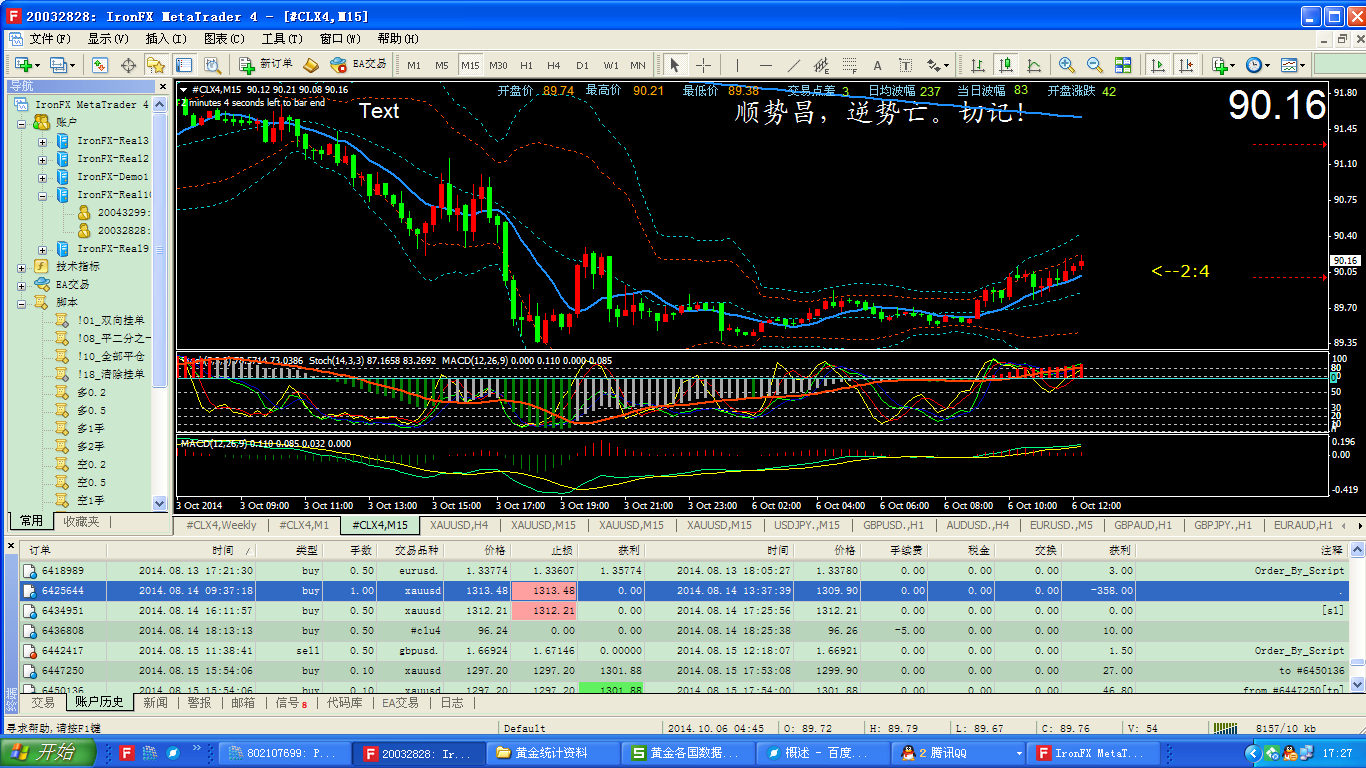This screenshot has width=1366, height=768.
Task: Switch to the 新闻 terminal tab
Action: 155,703
